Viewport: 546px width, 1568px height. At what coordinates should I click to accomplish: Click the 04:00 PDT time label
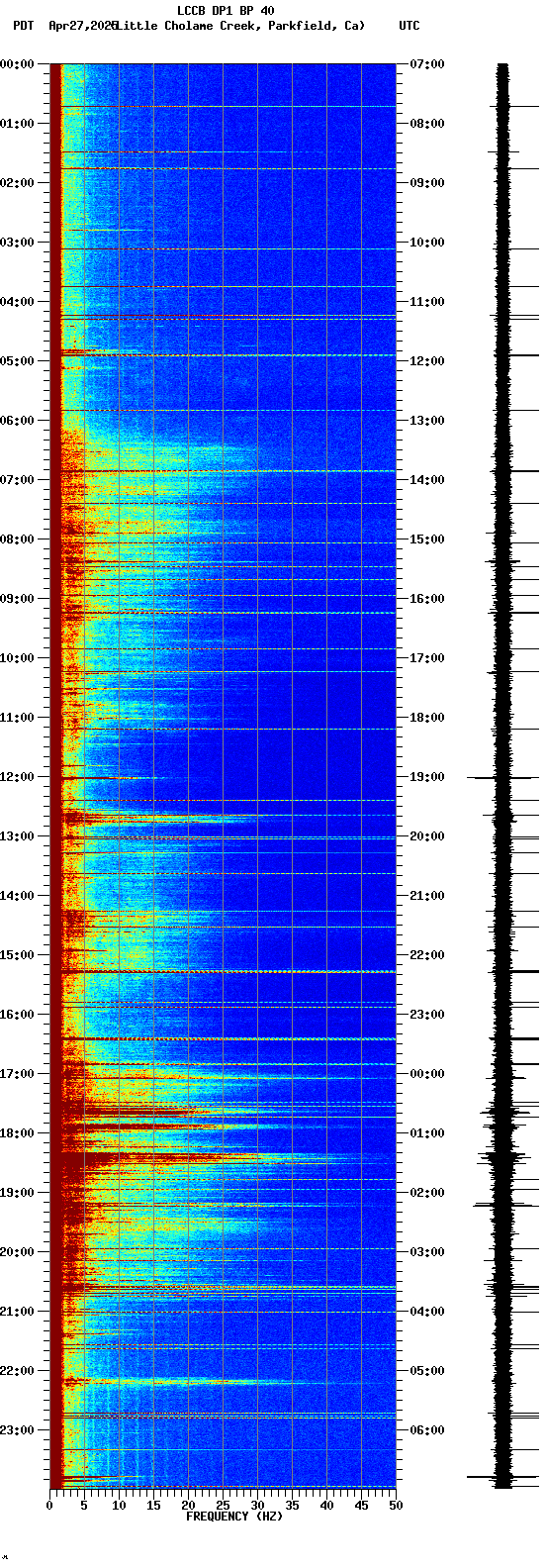pyautogui.click(x=17, y=302)
